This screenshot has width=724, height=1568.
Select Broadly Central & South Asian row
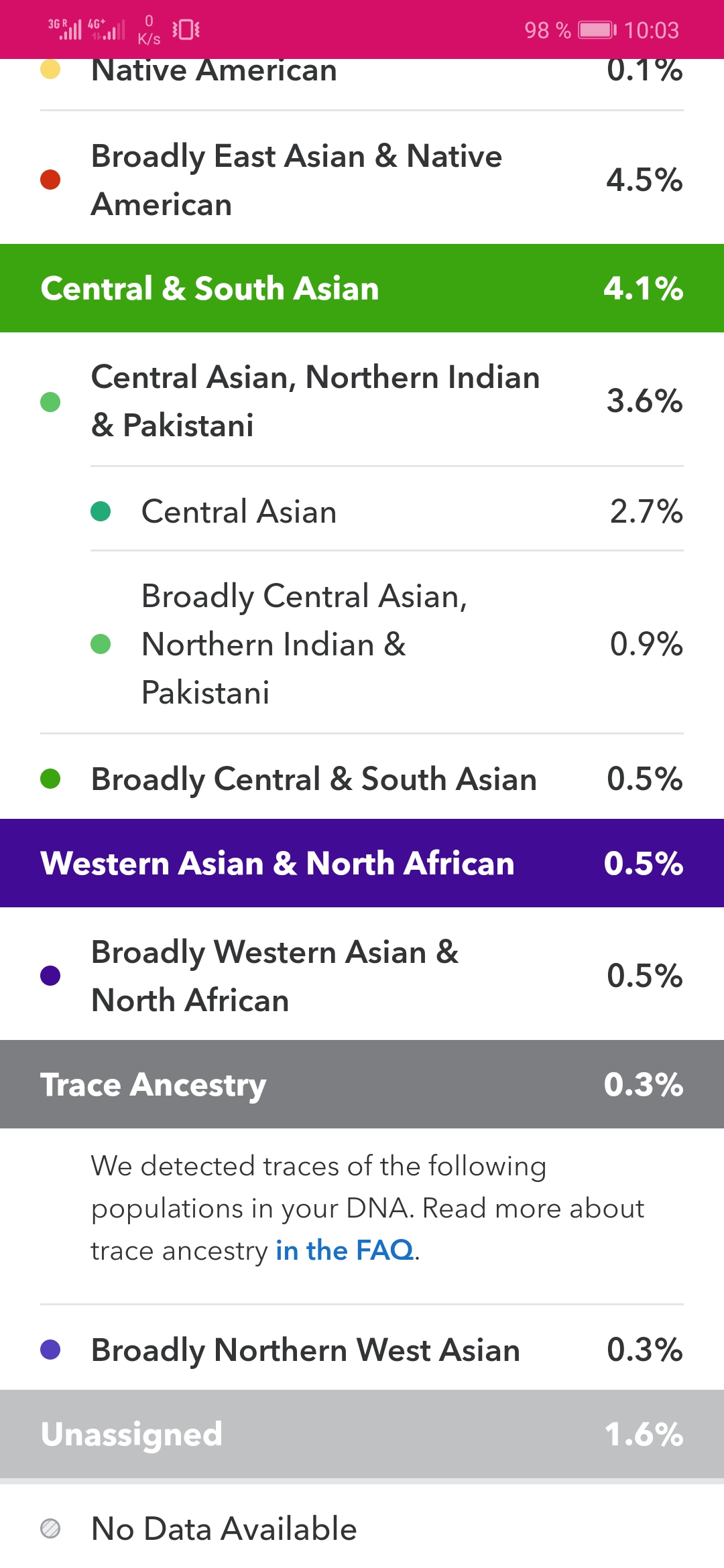tap(362, 779)
